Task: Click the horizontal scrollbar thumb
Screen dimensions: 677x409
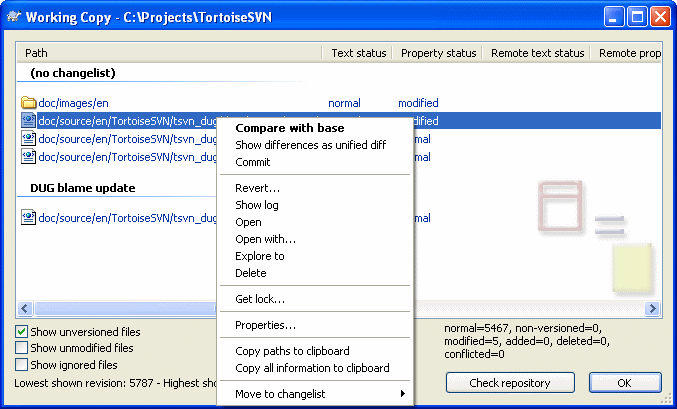Action: coord(125,308)
